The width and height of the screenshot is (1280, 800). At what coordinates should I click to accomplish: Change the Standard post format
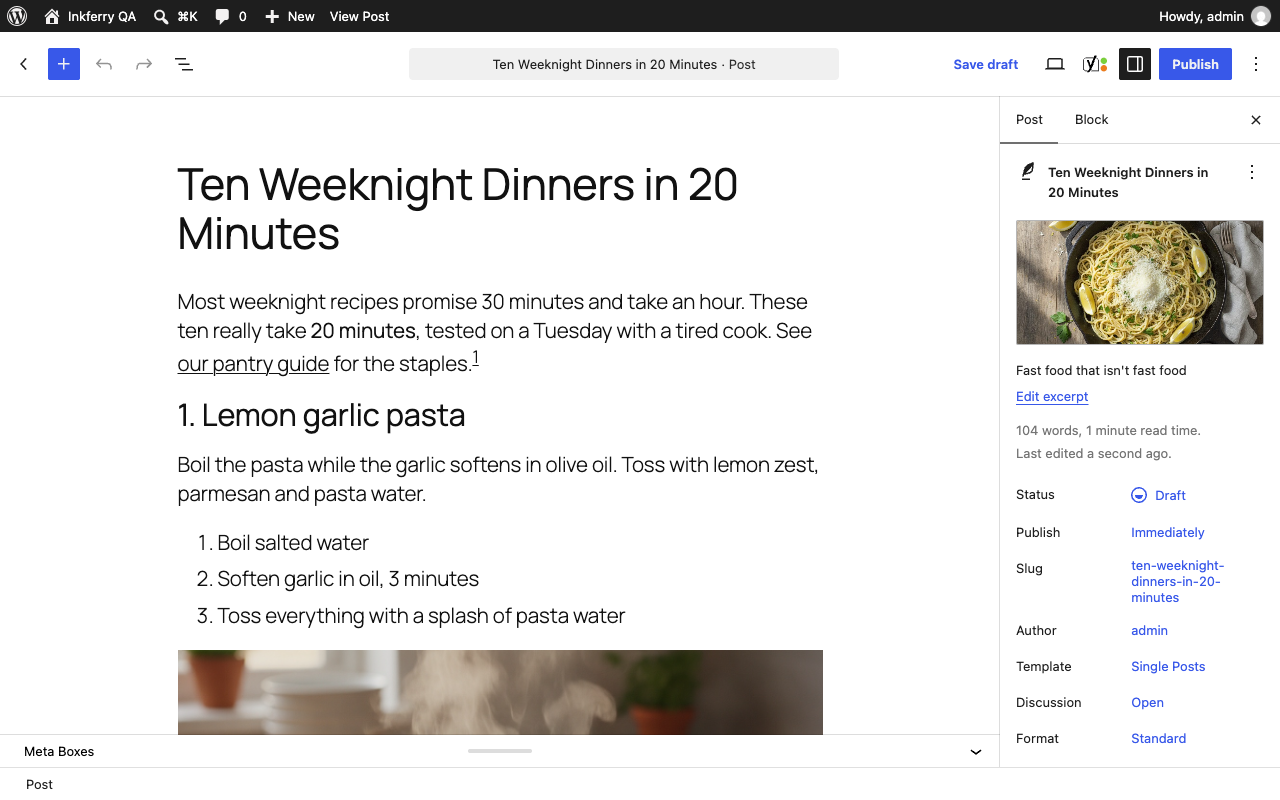(1158, 738)
